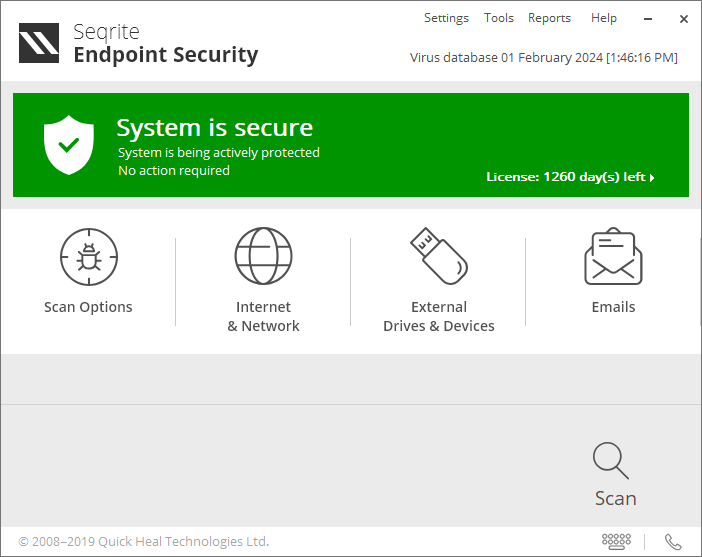Image resolution: width=702 pixels, height=557 pixels.
Task: Click the phone support icon
Action: click(x=673, y=541)
